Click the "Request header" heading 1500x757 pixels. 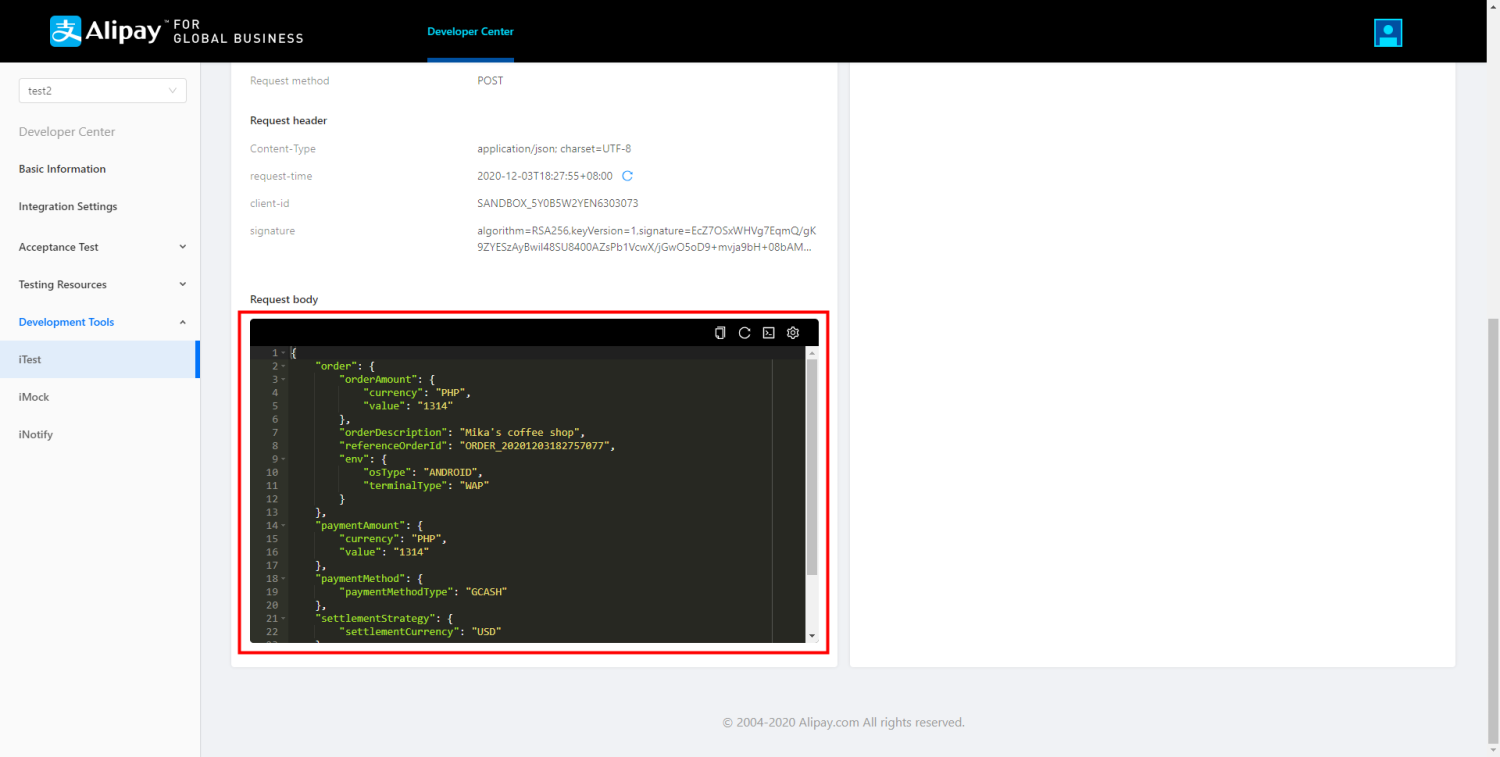click(x=289, y=120)
